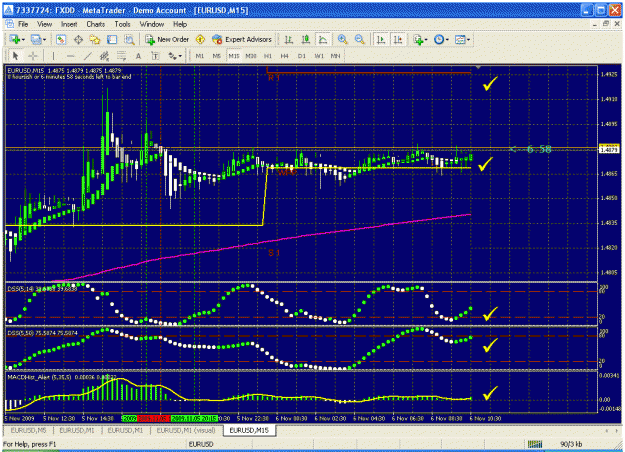Click the chart shift triangle marker

[478, 68]
